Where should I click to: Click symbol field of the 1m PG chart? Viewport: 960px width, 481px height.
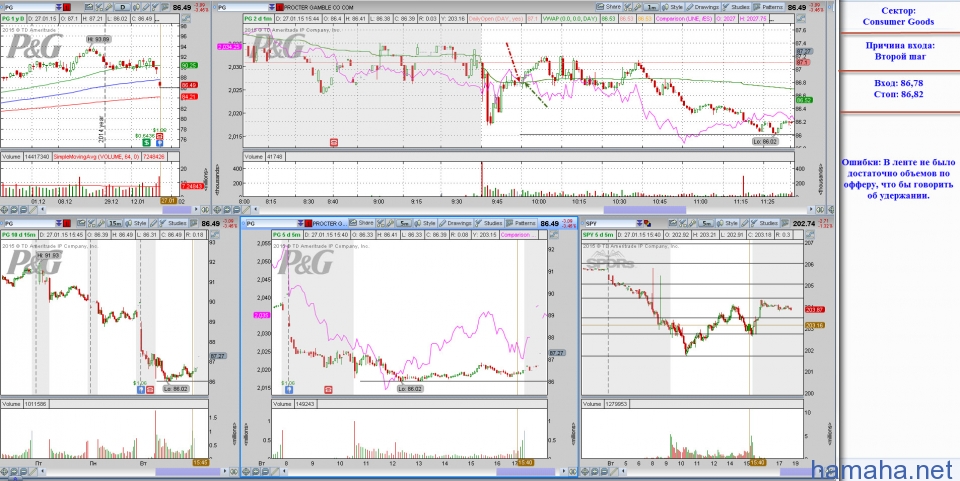(x=242, y=7)
